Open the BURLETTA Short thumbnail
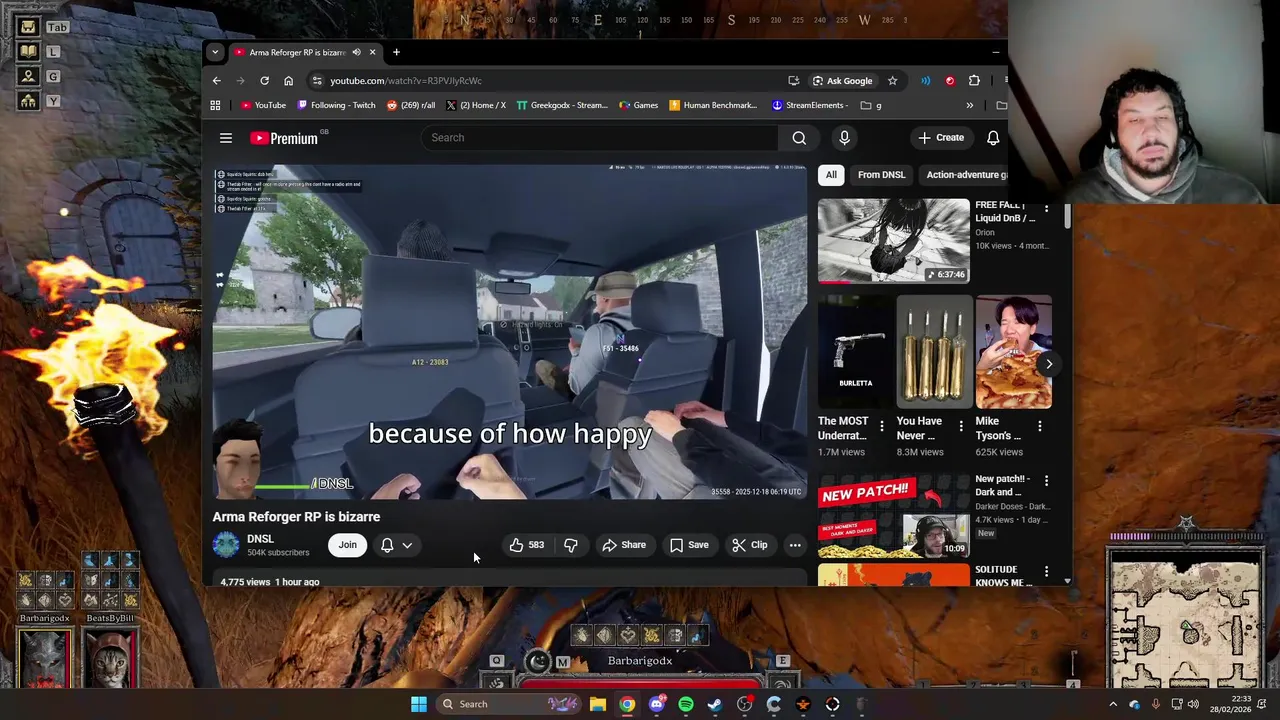The height and width of the screenshot is (720, 1280). pyautogui.click(x=856, y=352)
